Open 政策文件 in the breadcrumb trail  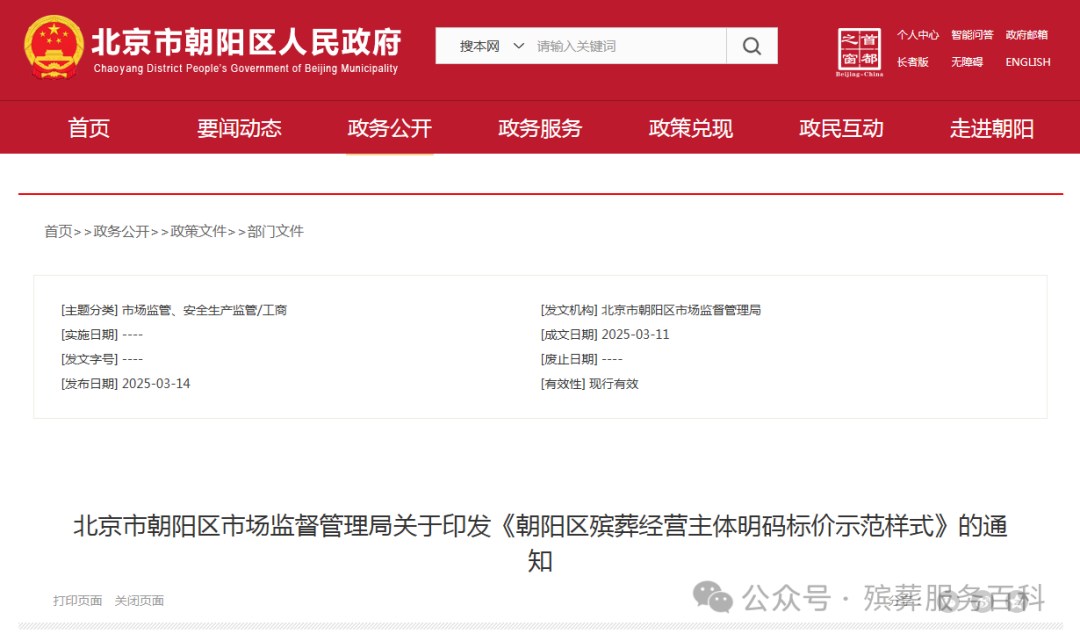[197, 231]
